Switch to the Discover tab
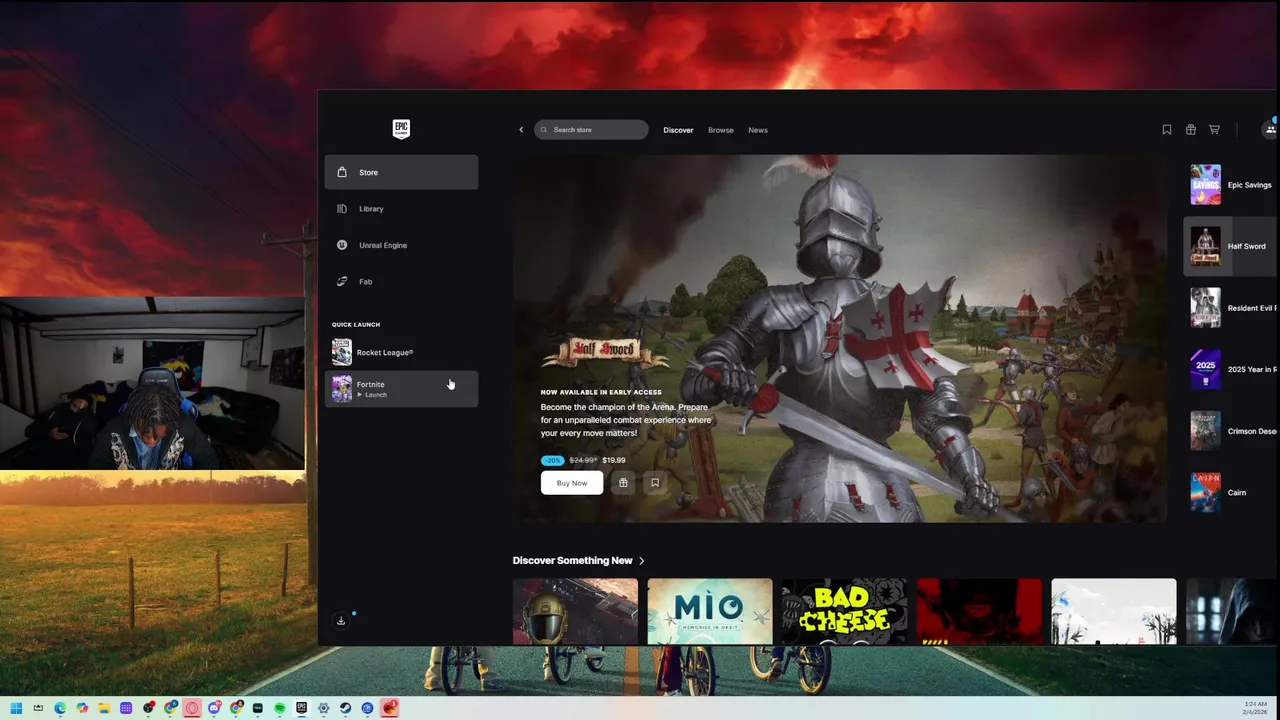Viewport: 1280px width, 720px height. pos(678,130)
